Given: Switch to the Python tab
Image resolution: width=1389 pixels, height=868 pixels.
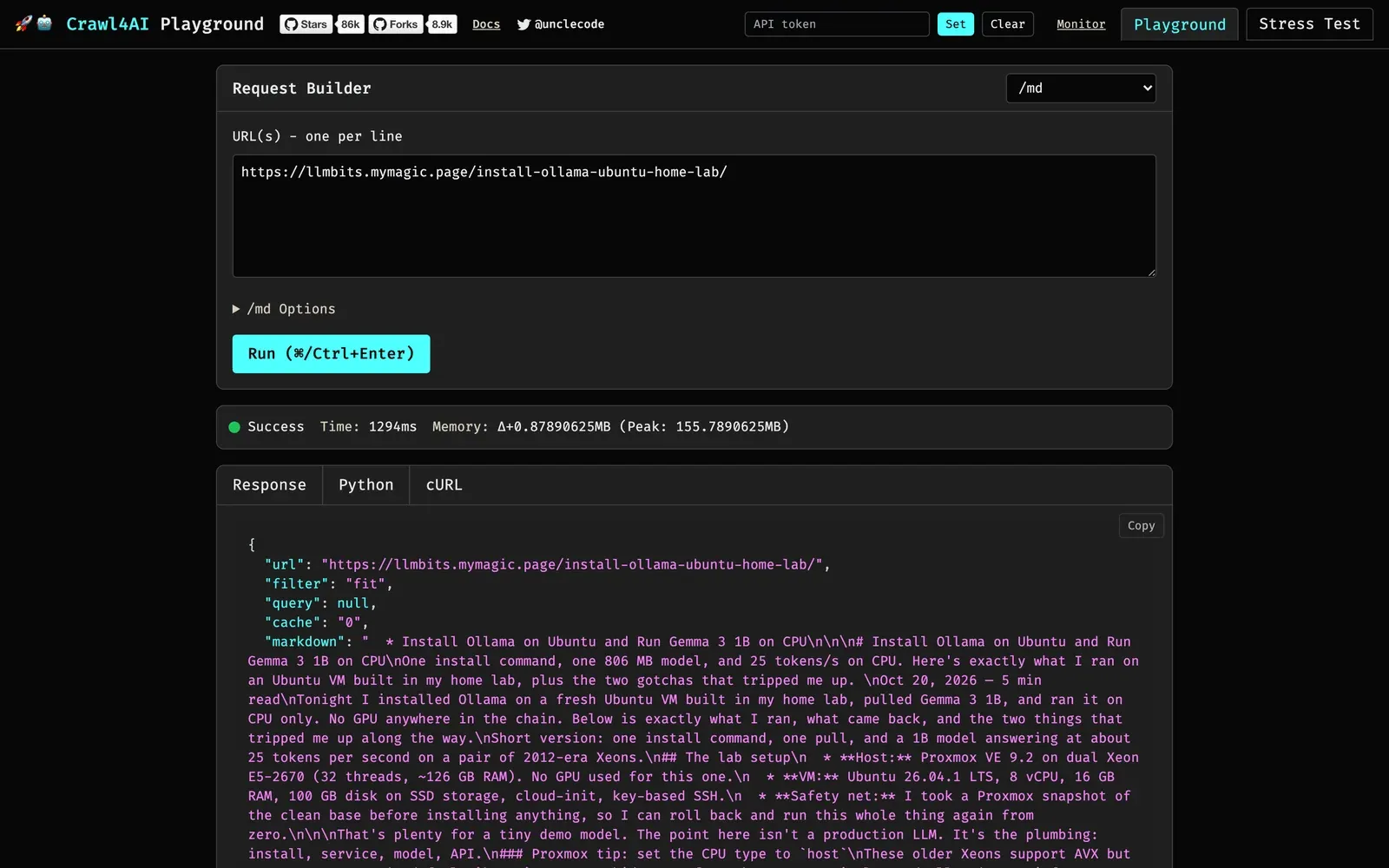Looking at the screenshot, I should pos(365,485).
